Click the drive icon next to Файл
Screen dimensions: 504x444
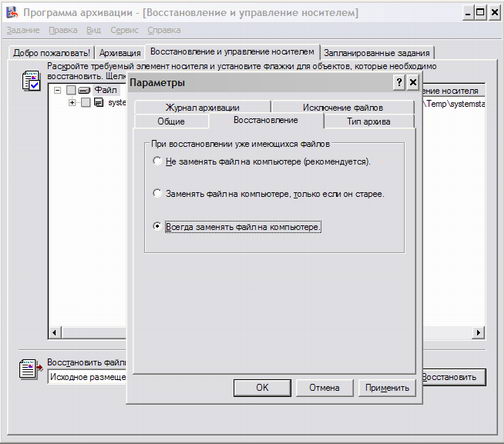point(84,90)
